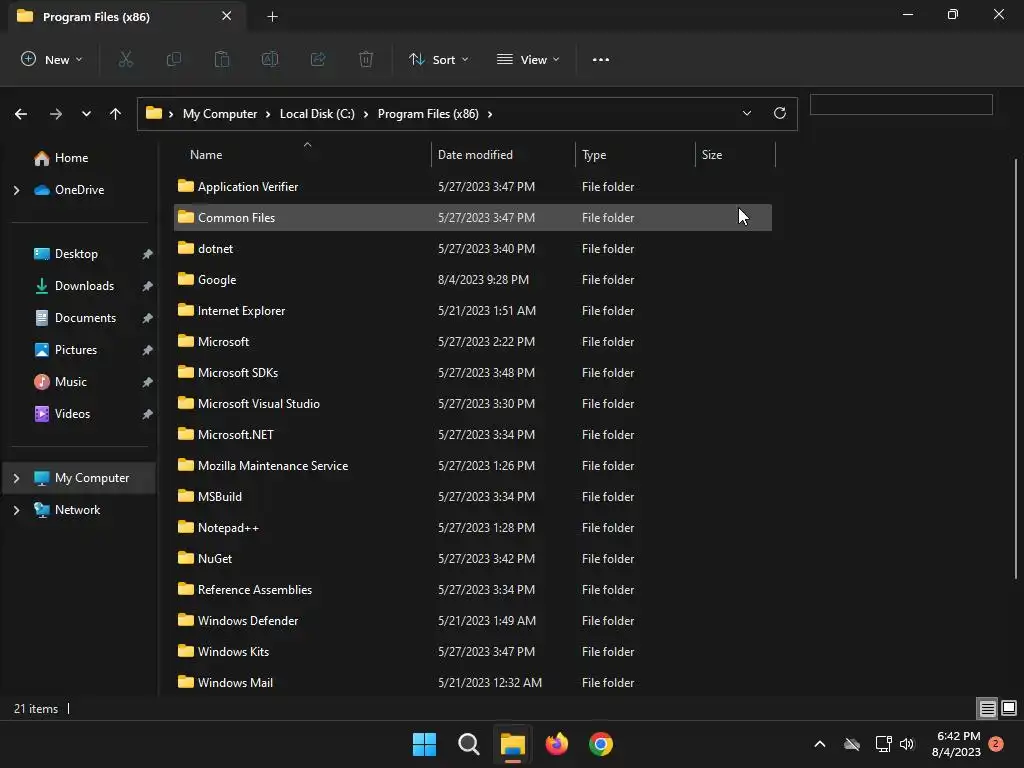
Task: Open recent locations dropdown arrow
Action: pyautogui.click(x=86, y=114)
